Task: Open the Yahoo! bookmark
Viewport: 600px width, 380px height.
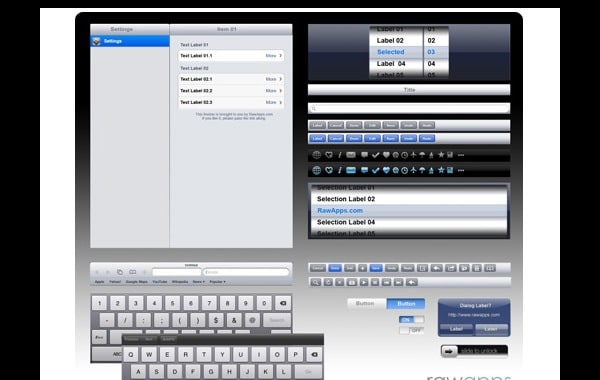Action: pyautogui.click(x=115, y=282)
